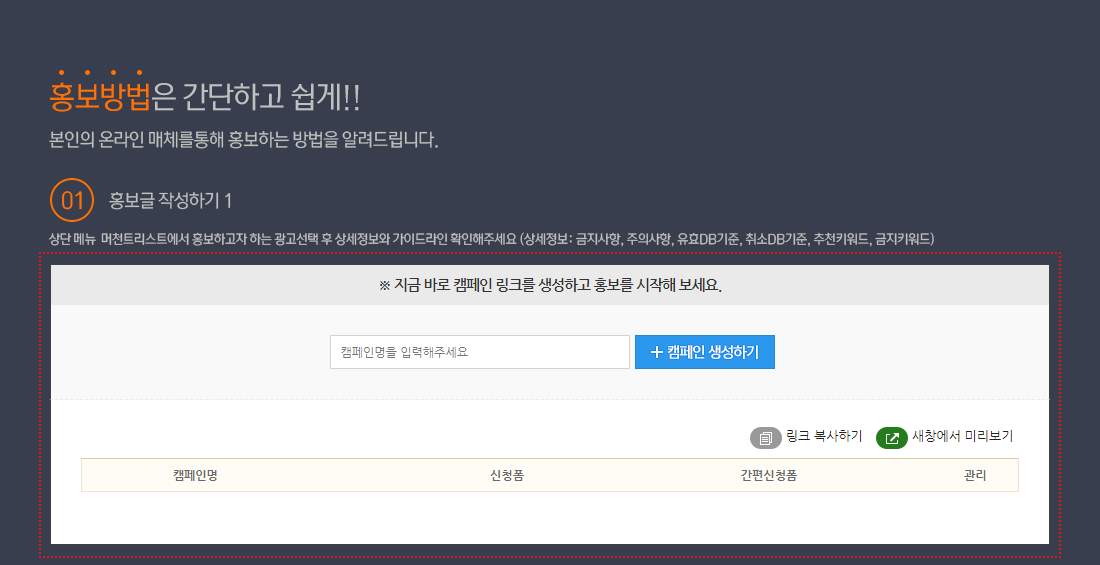Select the 신청폼 column header
Viewport: 1100px width, 565px height.
click(507, 475)
